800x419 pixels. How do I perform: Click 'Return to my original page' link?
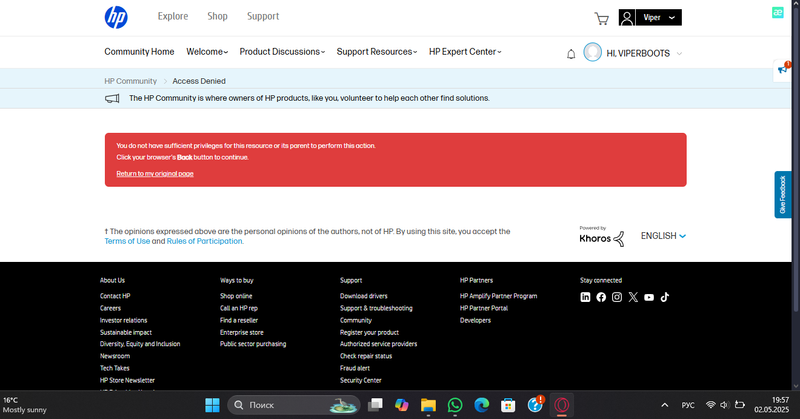coord(155,174)
